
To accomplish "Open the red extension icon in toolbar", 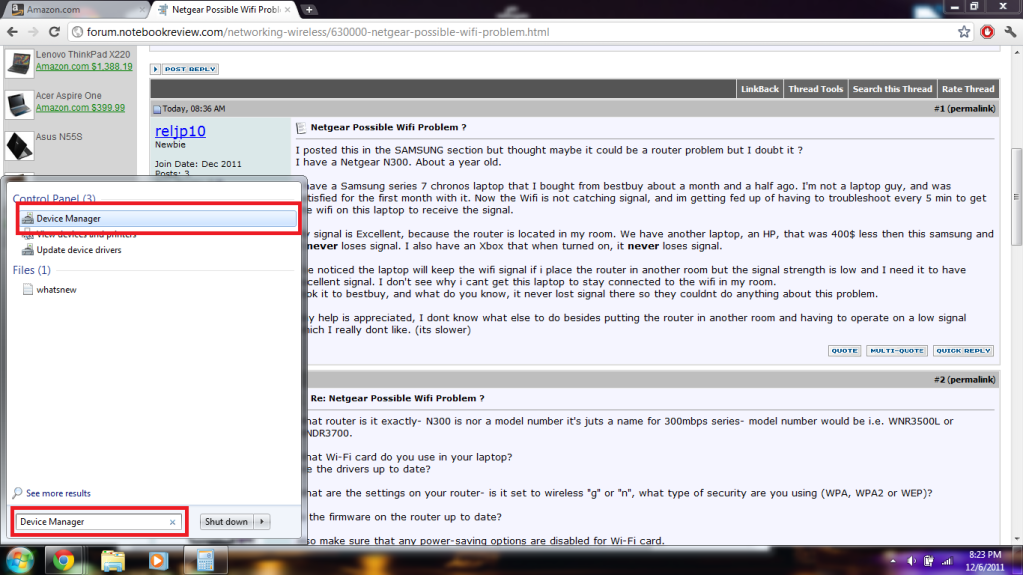I will (987, 32).
